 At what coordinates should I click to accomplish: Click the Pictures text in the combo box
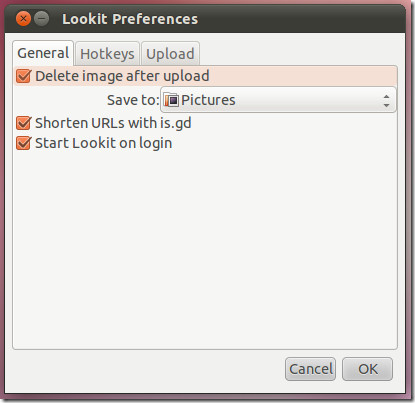coord(208,100)
